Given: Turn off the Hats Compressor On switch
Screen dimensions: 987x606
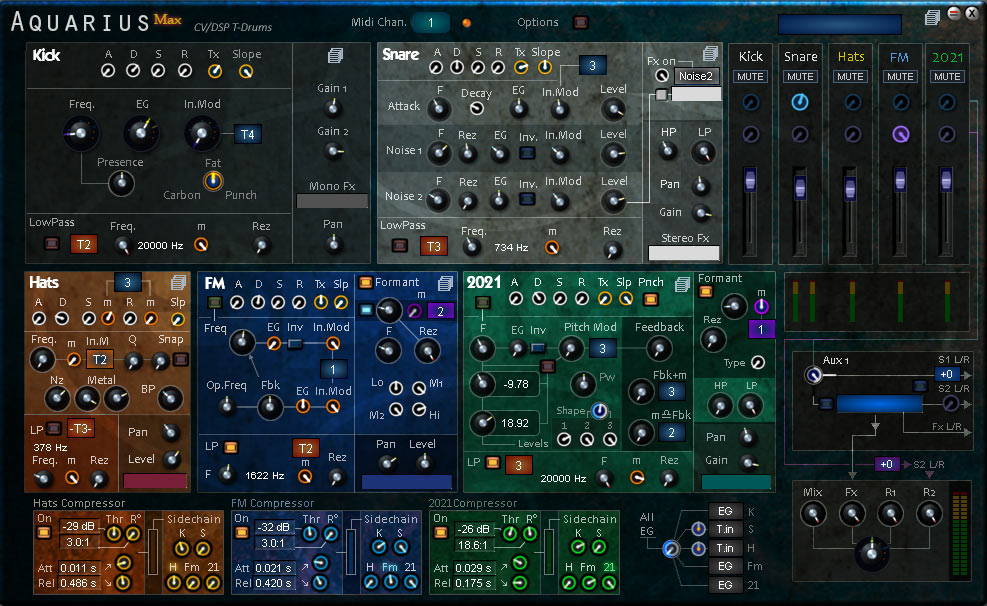Looking at the screenshot, I should 44,532.
